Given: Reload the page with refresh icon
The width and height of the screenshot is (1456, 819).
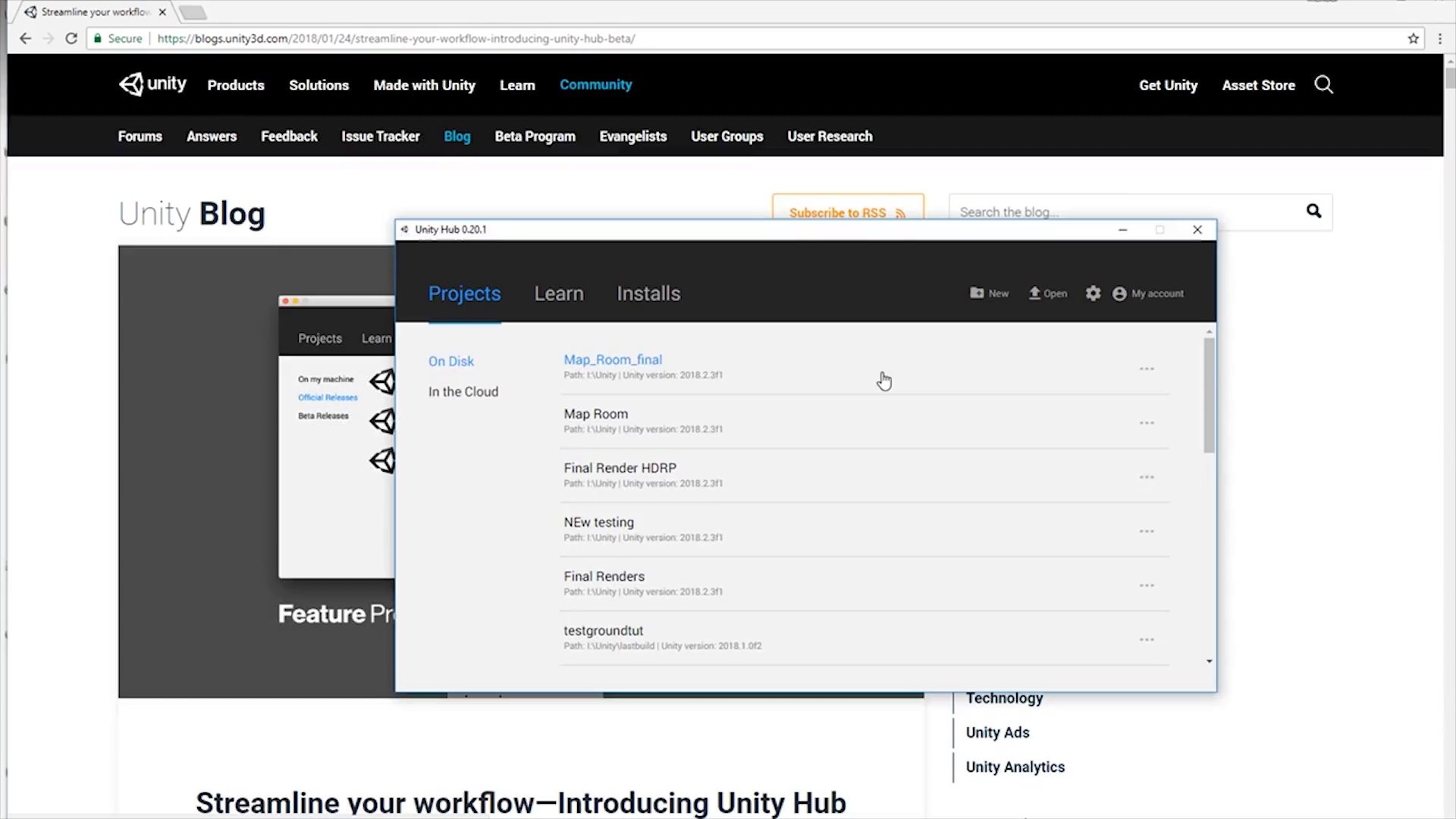Looking at the screenshot, I should pos(71,38).
